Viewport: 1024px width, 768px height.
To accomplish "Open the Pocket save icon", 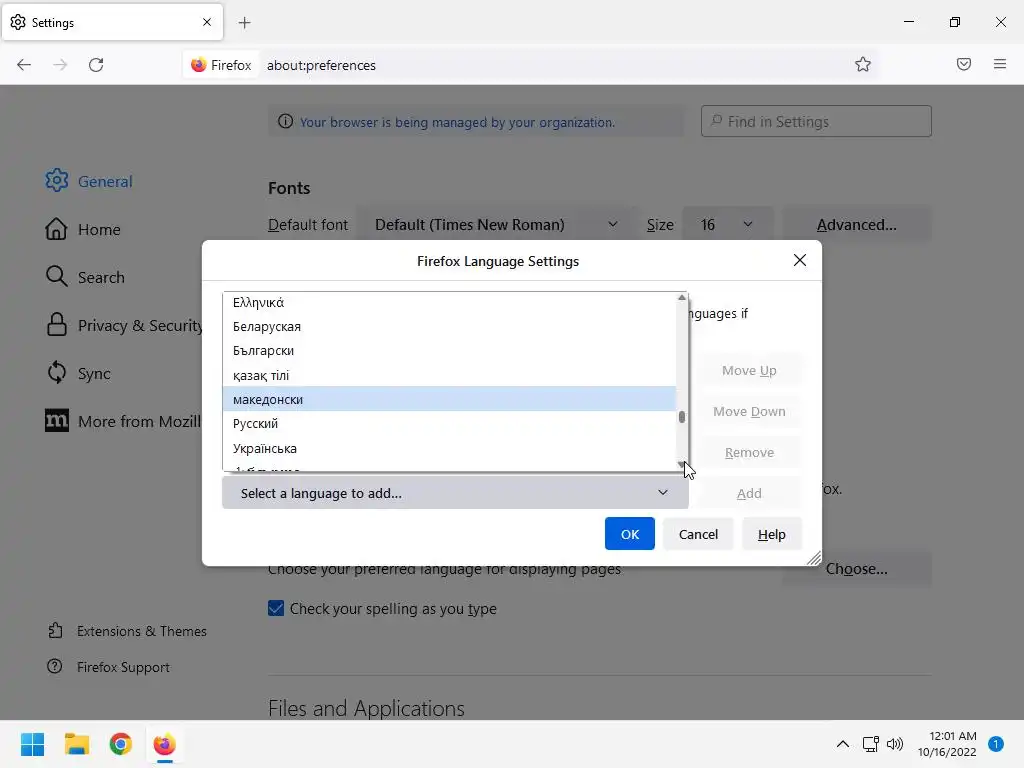I will tap(964, 64).
